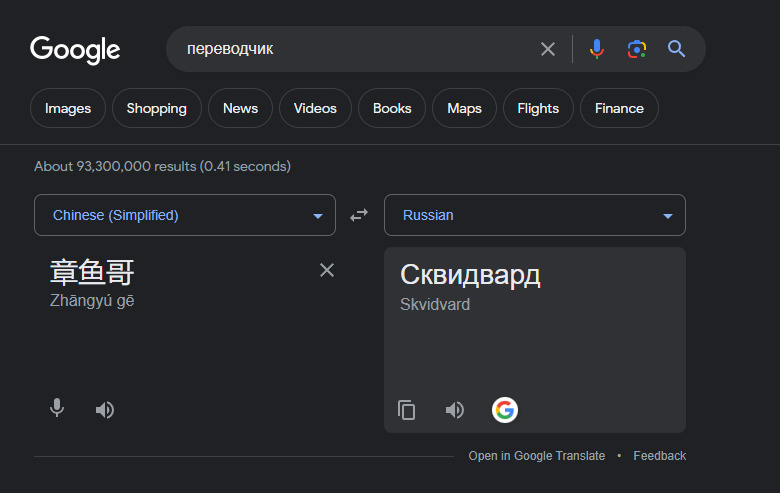Switch to Videos results tab
The width and height of the screenshot is (780, 493).
coord(315,108)
